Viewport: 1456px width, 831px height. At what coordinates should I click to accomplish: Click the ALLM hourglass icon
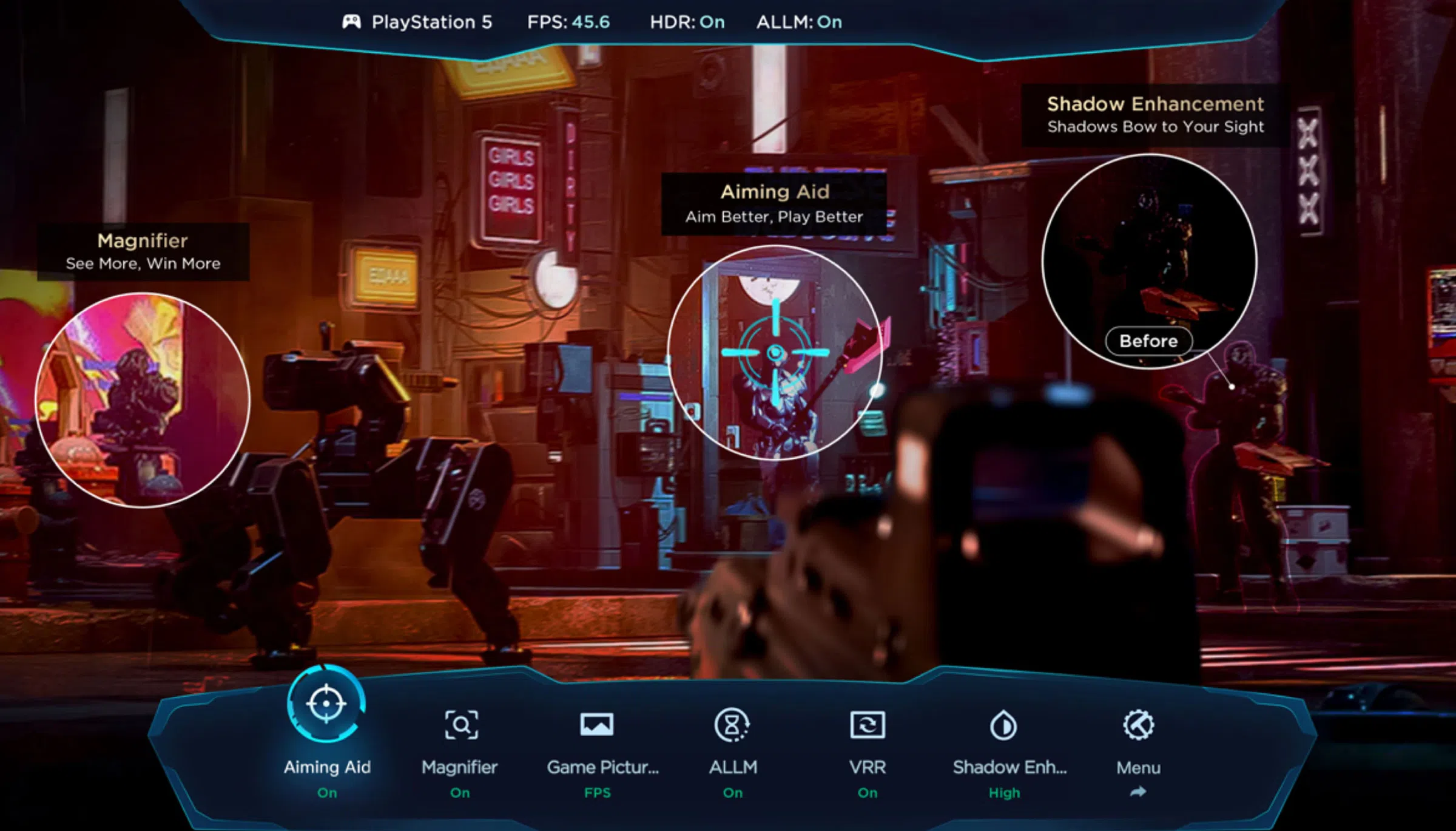pyautogui.click(x=732, y=725)
